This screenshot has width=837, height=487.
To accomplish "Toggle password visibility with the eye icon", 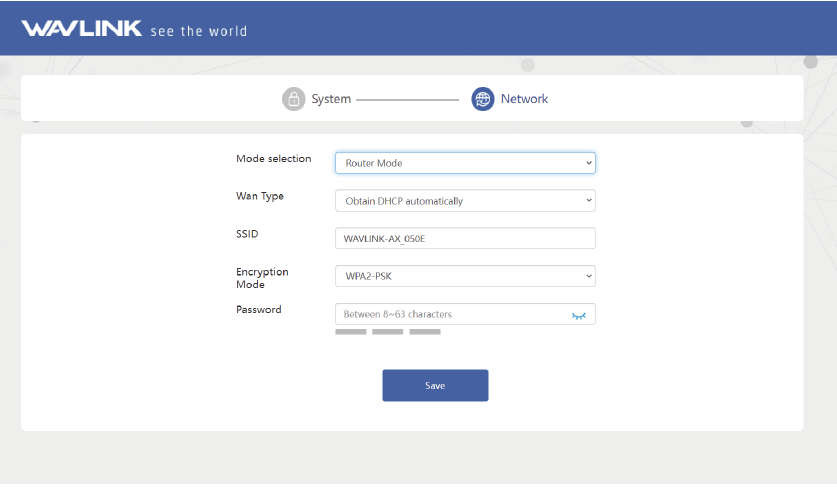I will 579,315.
